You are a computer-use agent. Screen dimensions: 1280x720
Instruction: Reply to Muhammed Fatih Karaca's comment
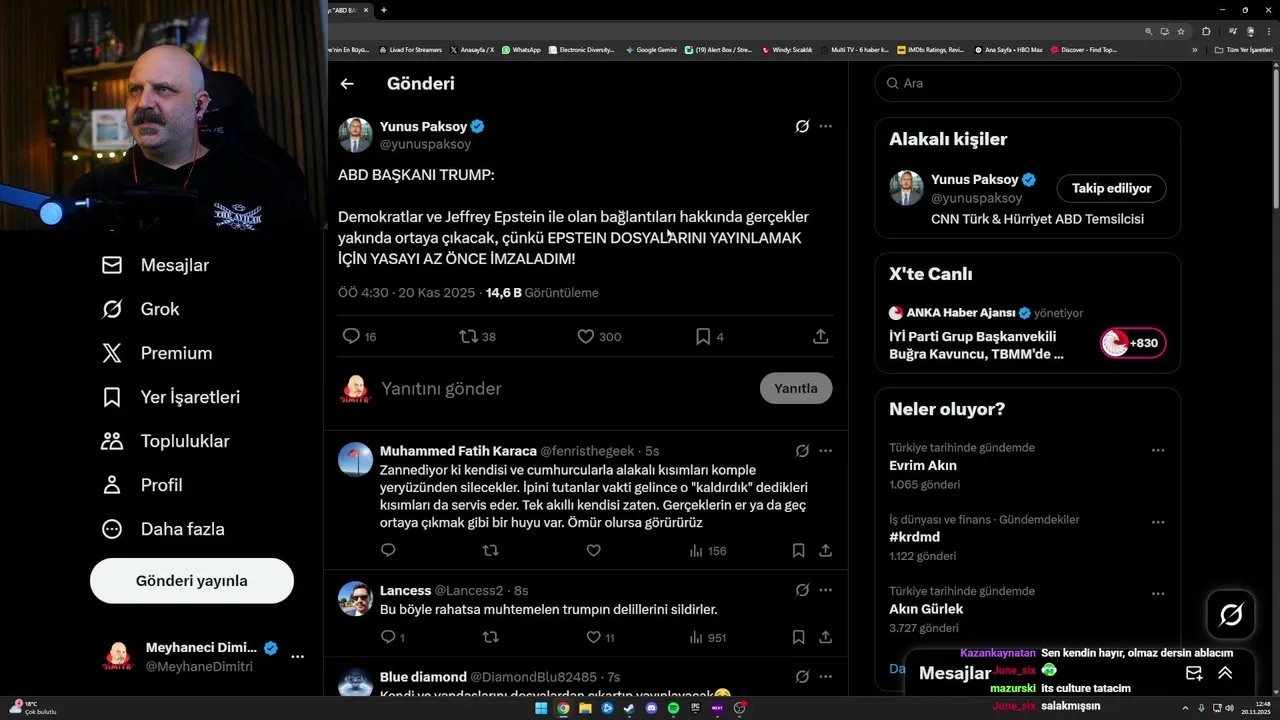click(388, 550)
